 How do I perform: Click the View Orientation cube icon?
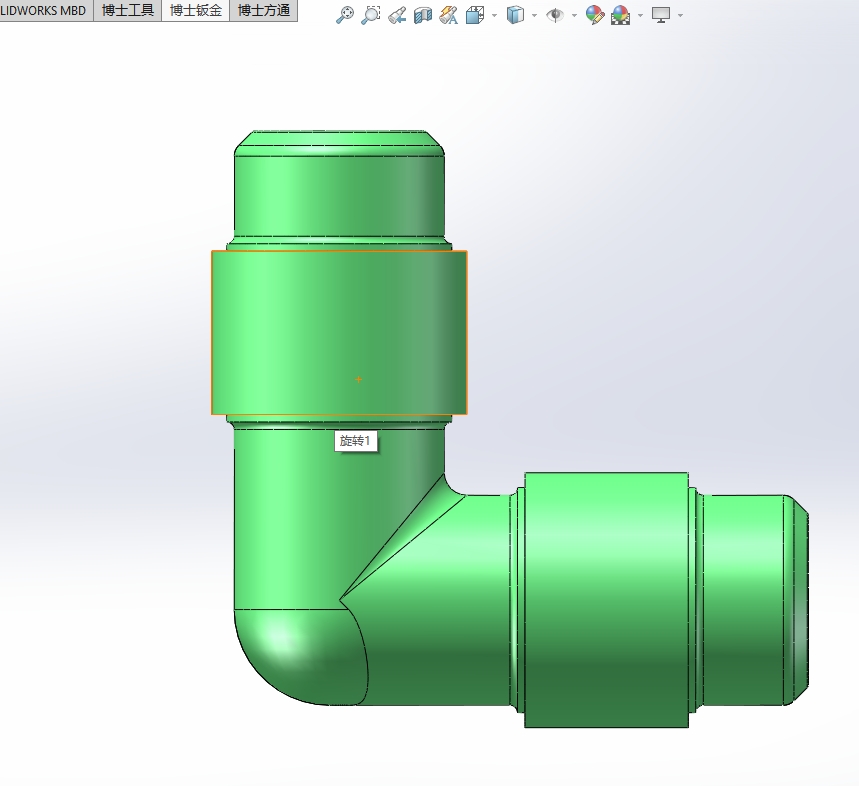[475, 15]
